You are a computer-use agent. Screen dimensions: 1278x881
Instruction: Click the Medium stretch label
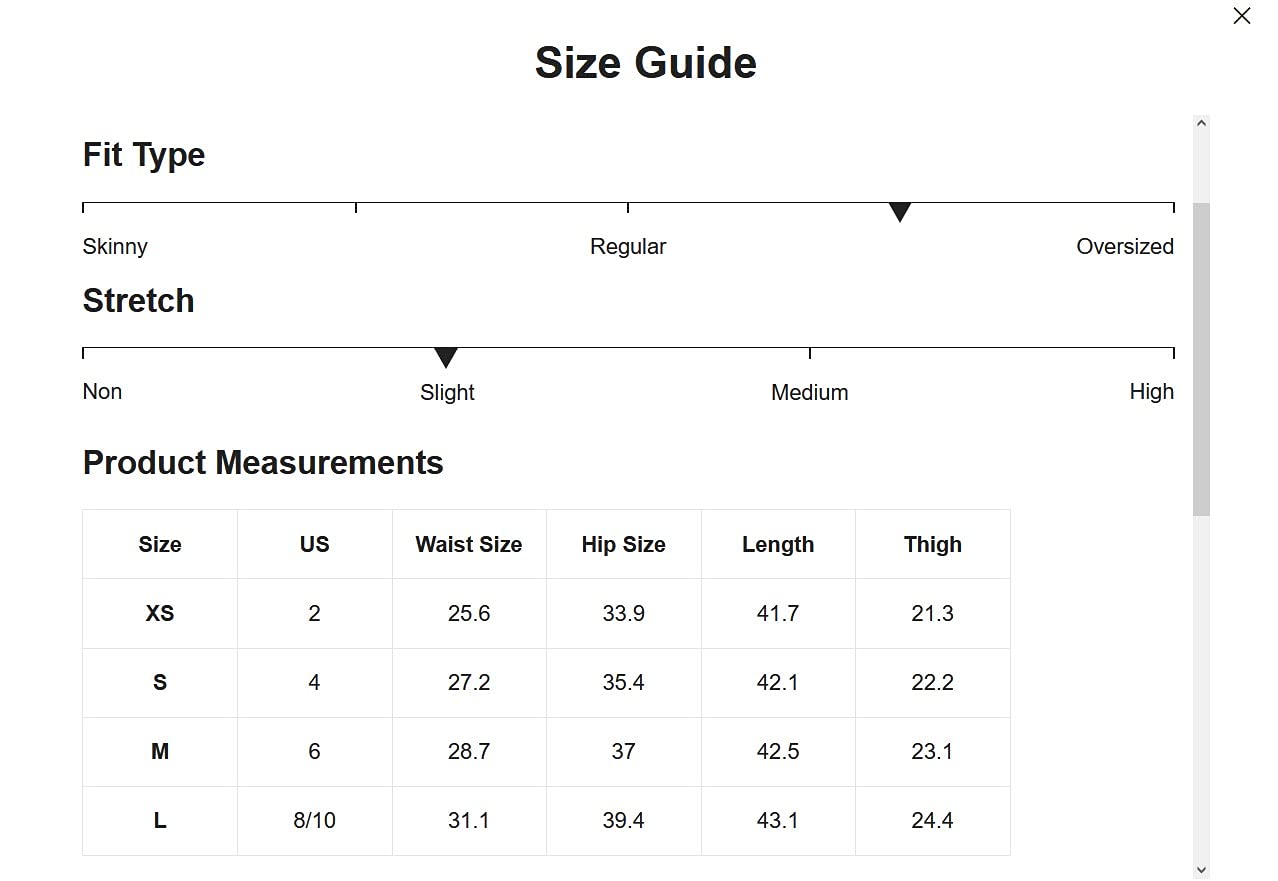[x=809, y=393]
